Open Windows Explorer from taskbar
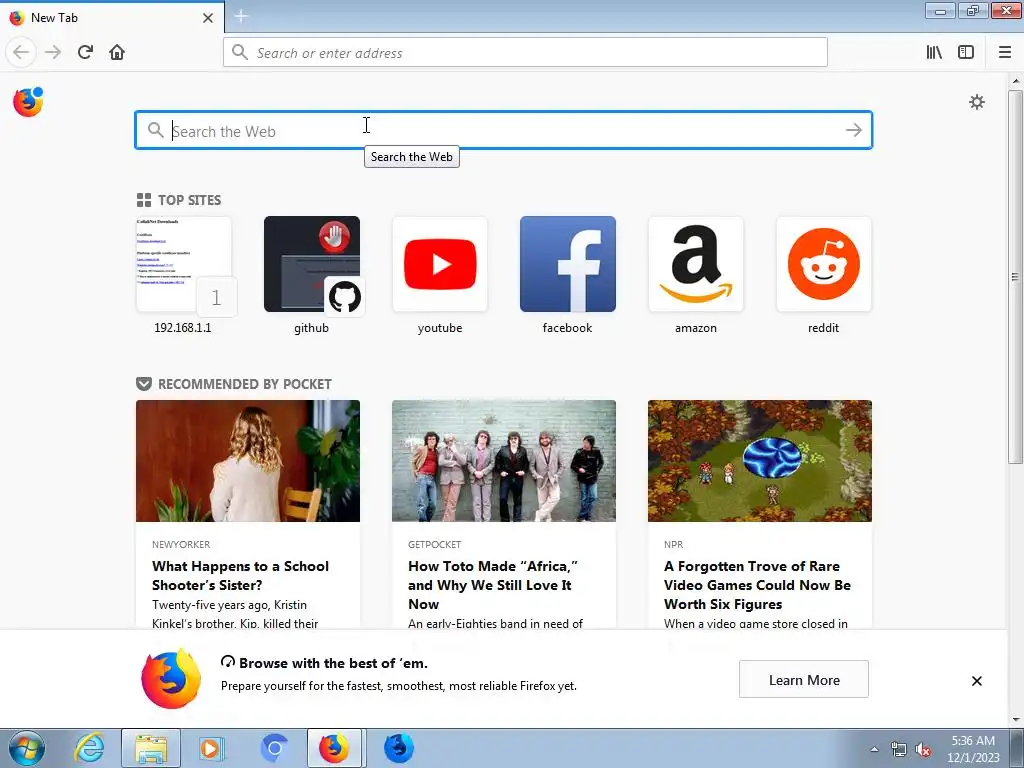This screenshot has height=768, width=1024. pos(151,748)
